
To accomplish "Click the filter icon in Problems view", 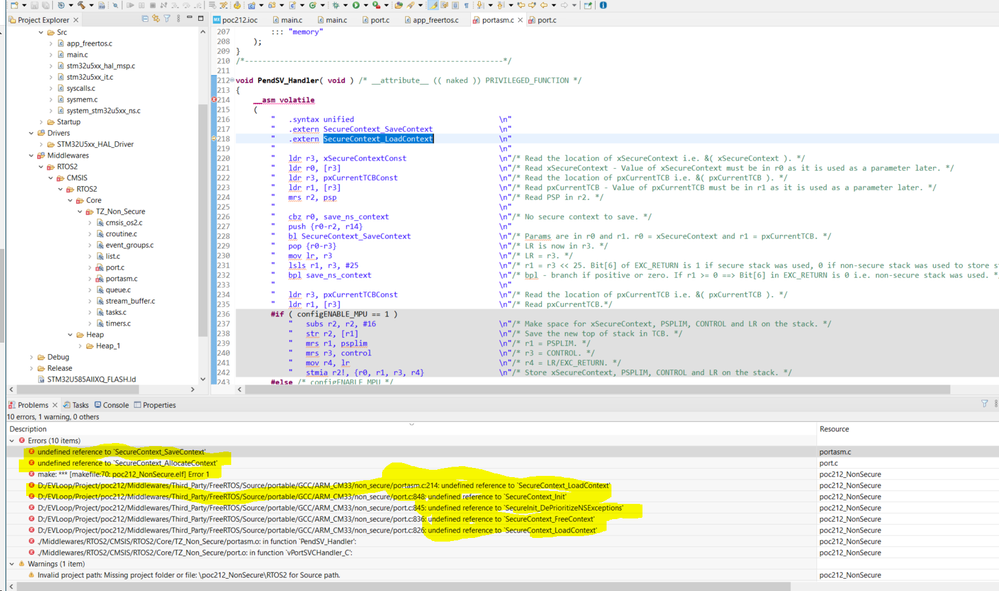I will coord(984,404).
